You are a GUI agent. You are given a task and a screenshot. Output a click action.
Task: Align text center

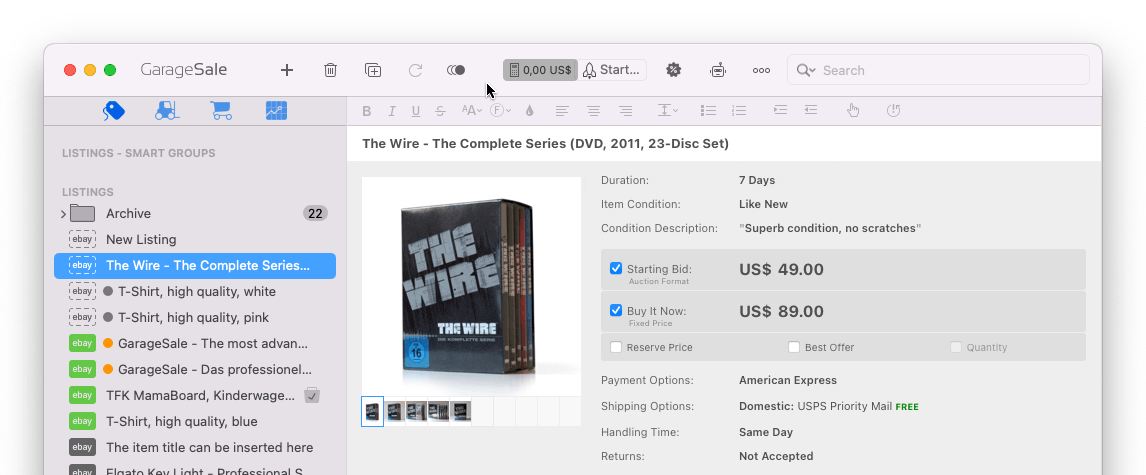point(593,111)
